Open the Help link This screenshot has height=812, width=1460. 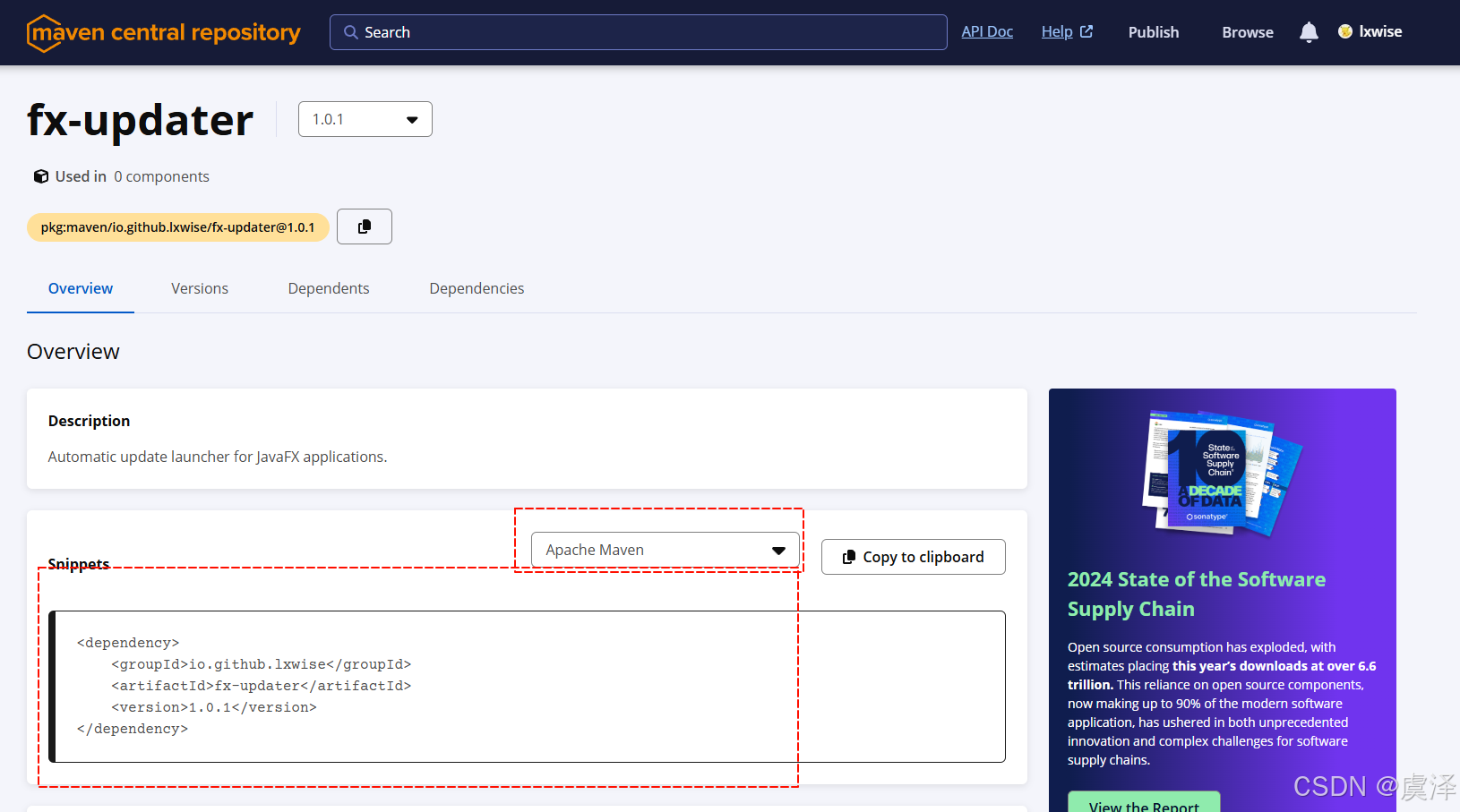tap(1057, 31)
